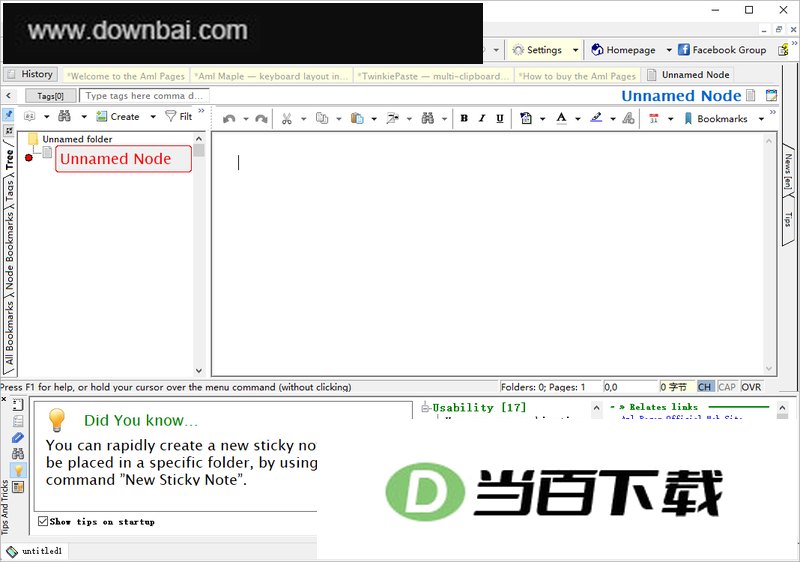Click the insert-selection tool icon after Paste
Image resolution: width=800 pixels, height=562 pixels.
point(392,118)
